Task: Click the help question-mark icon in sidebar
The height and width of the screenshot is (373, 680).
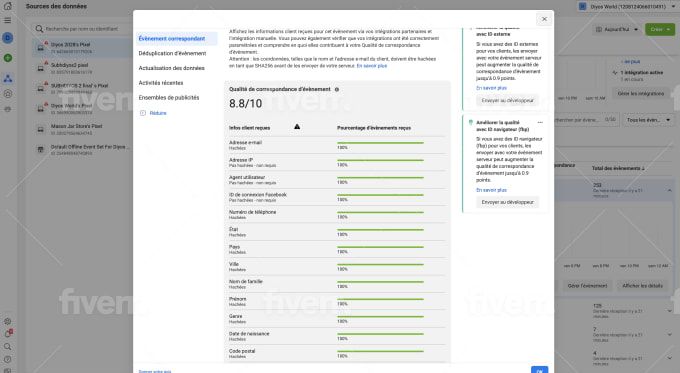Action: [7, 359]
